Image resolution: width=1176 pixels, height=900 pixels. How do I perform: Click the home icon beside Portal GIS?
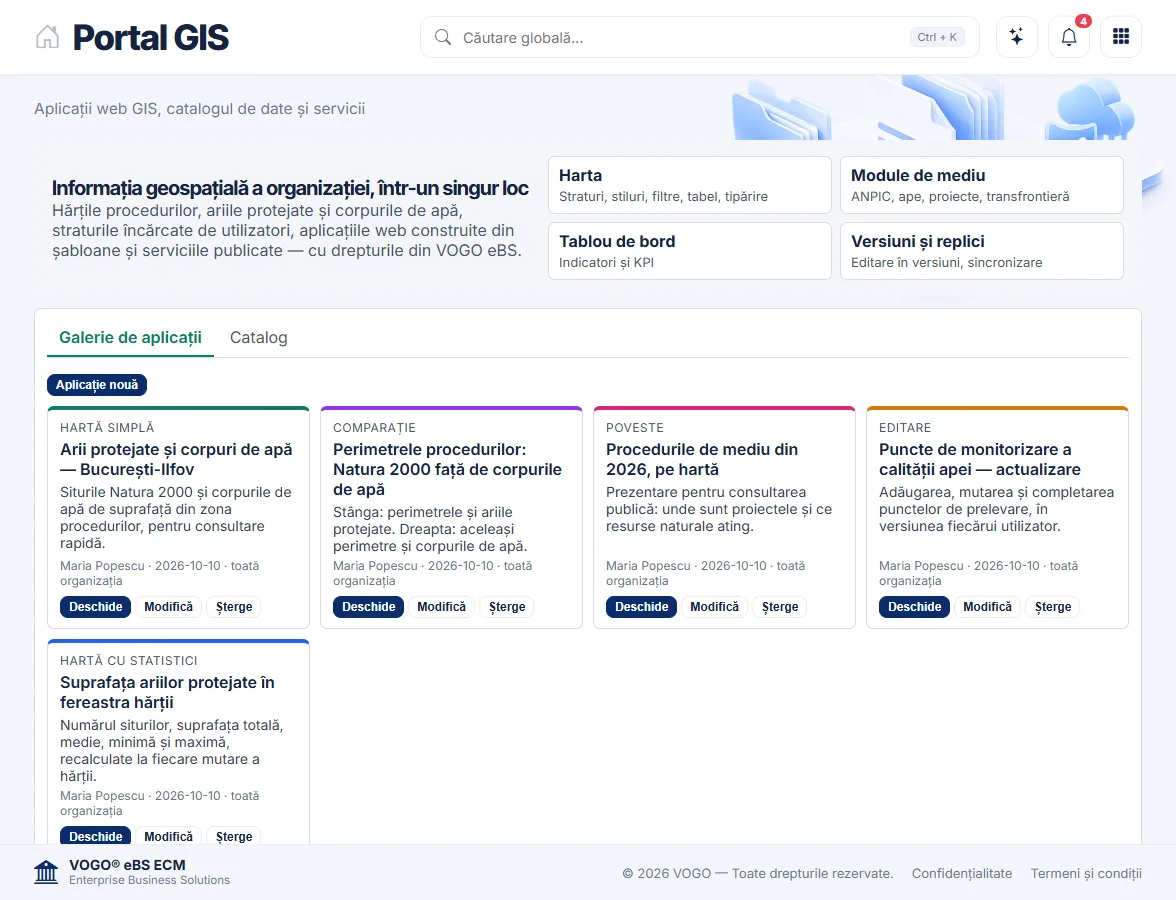click(47, 37)
